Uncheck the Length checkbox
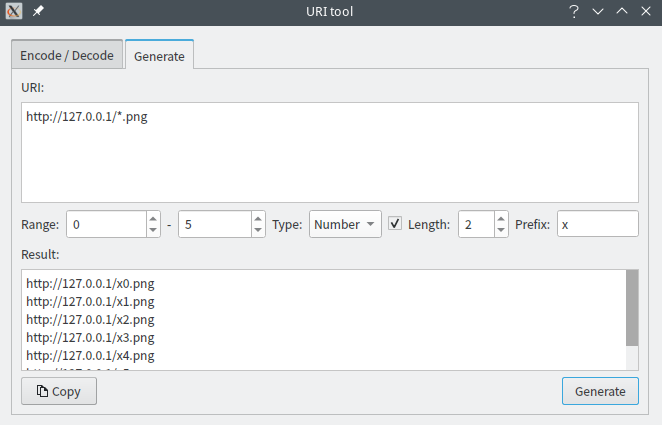This screenshot has height=425, width=662. (x=395, y=223)
